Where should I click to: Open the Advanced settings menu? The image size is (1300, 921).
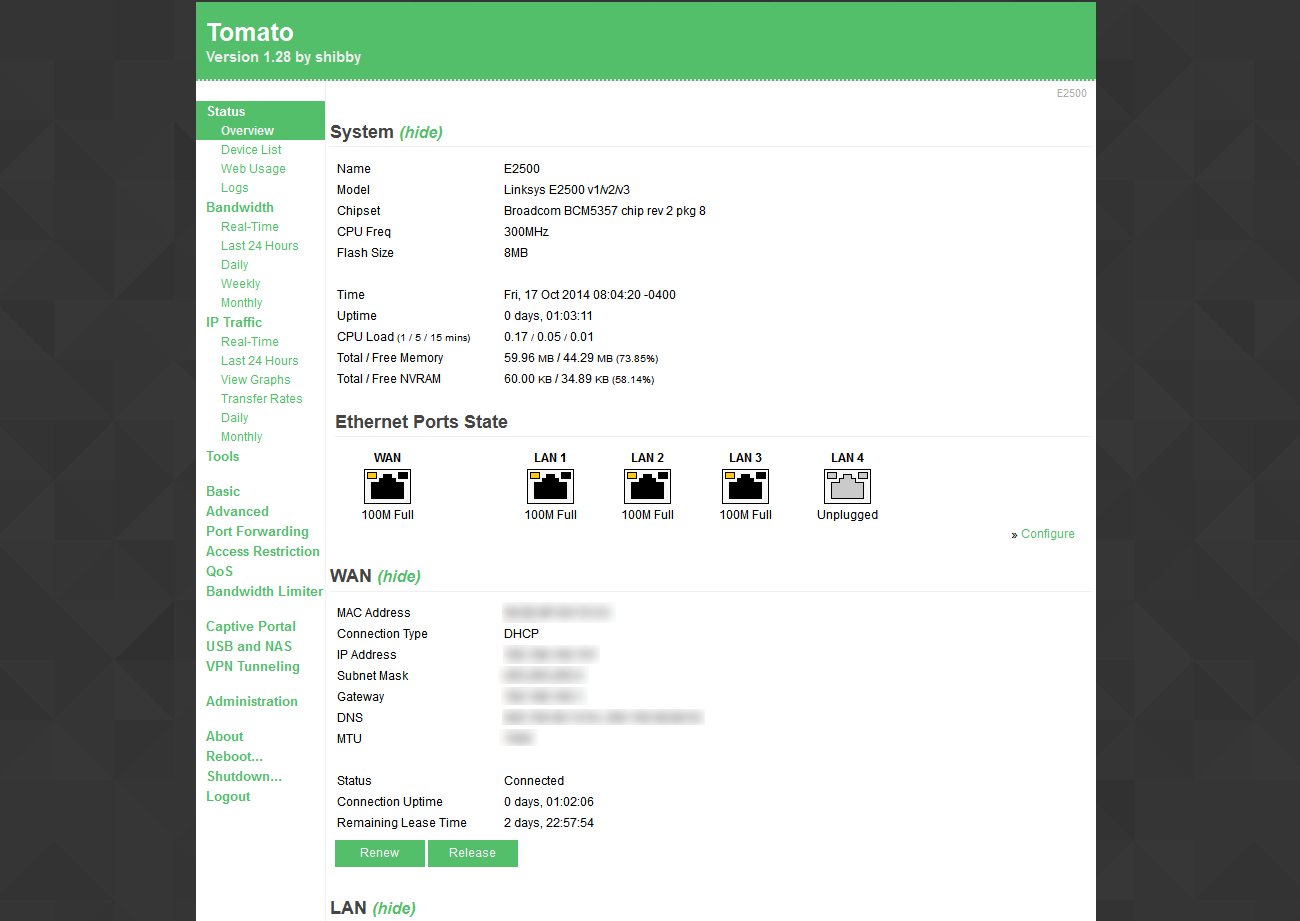pos(237,511)
